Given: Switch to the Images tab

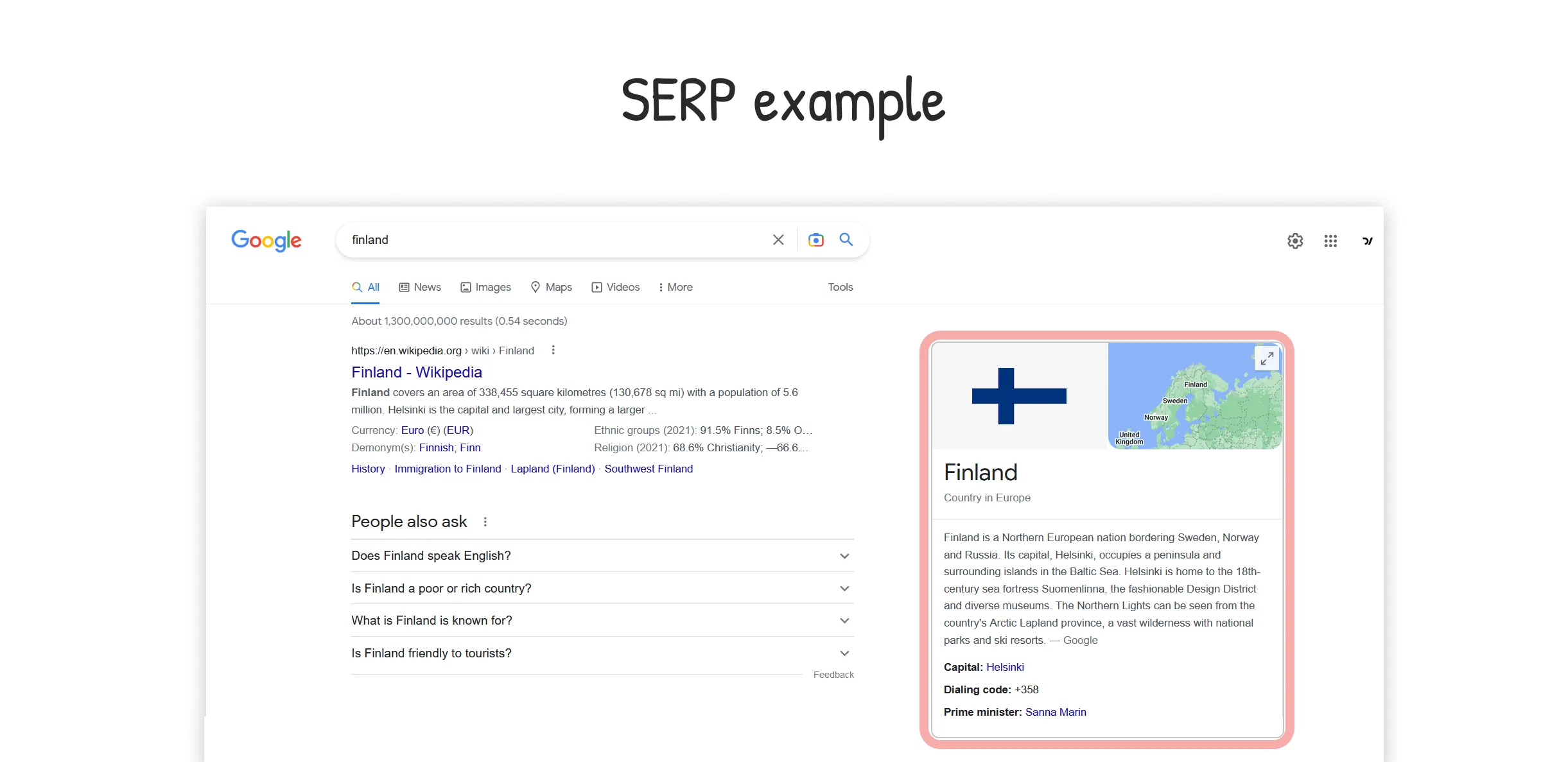Looking at the screenshot, I should (485, 288).
